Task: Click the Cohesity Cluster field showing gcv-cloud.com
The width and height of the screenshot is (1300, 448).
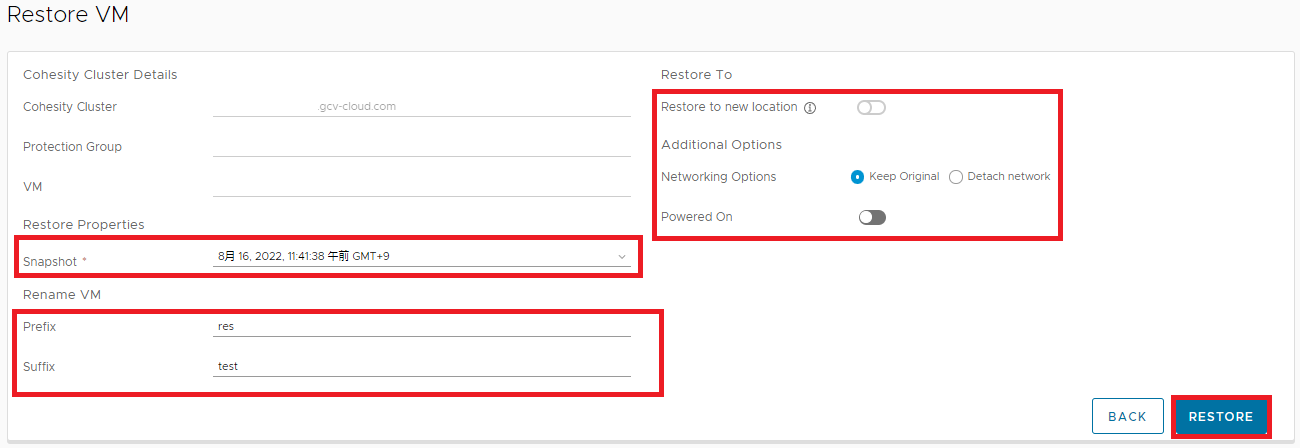Action: coord(422,106)
